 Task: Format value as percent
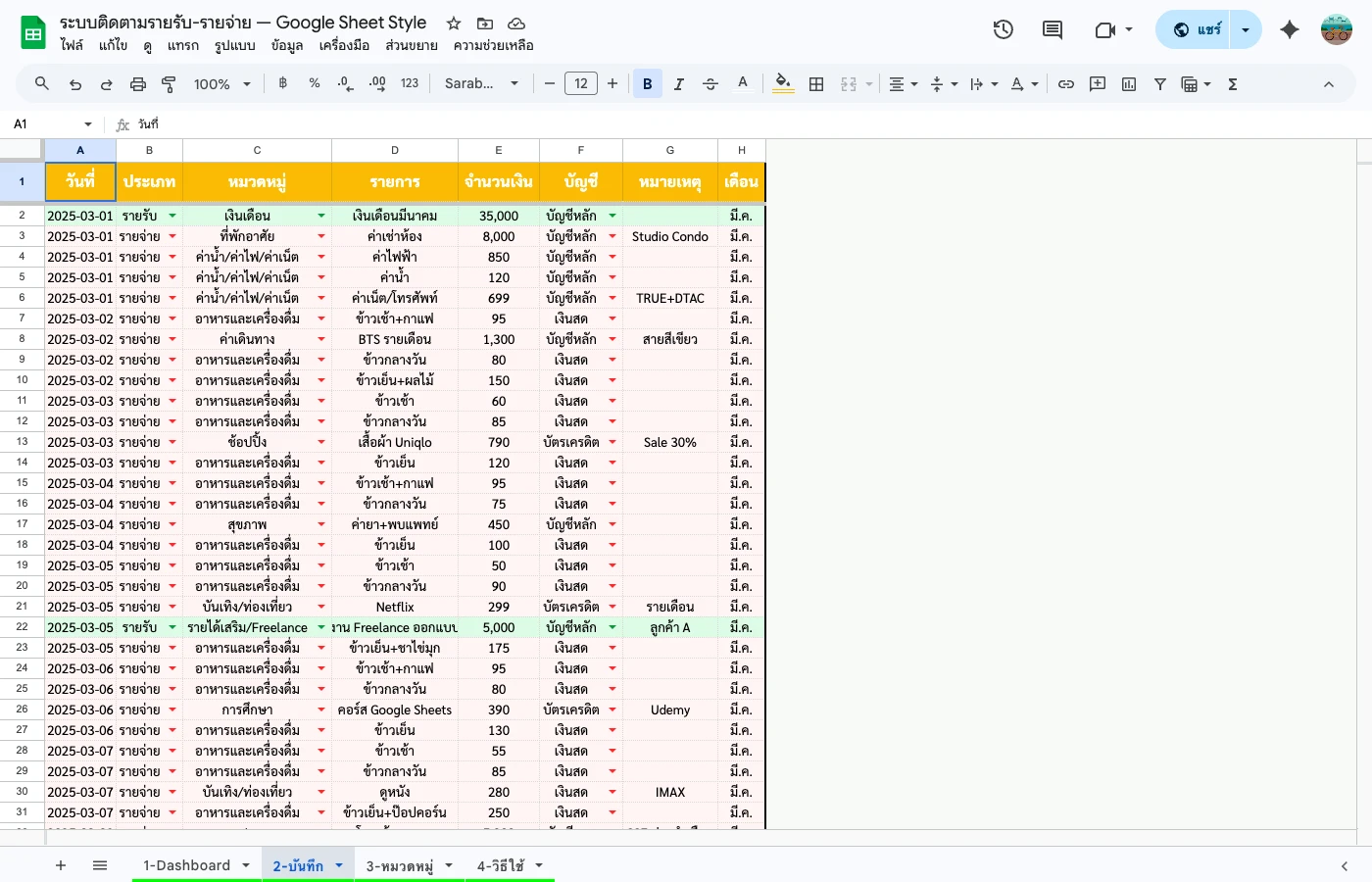click(314, 83)
